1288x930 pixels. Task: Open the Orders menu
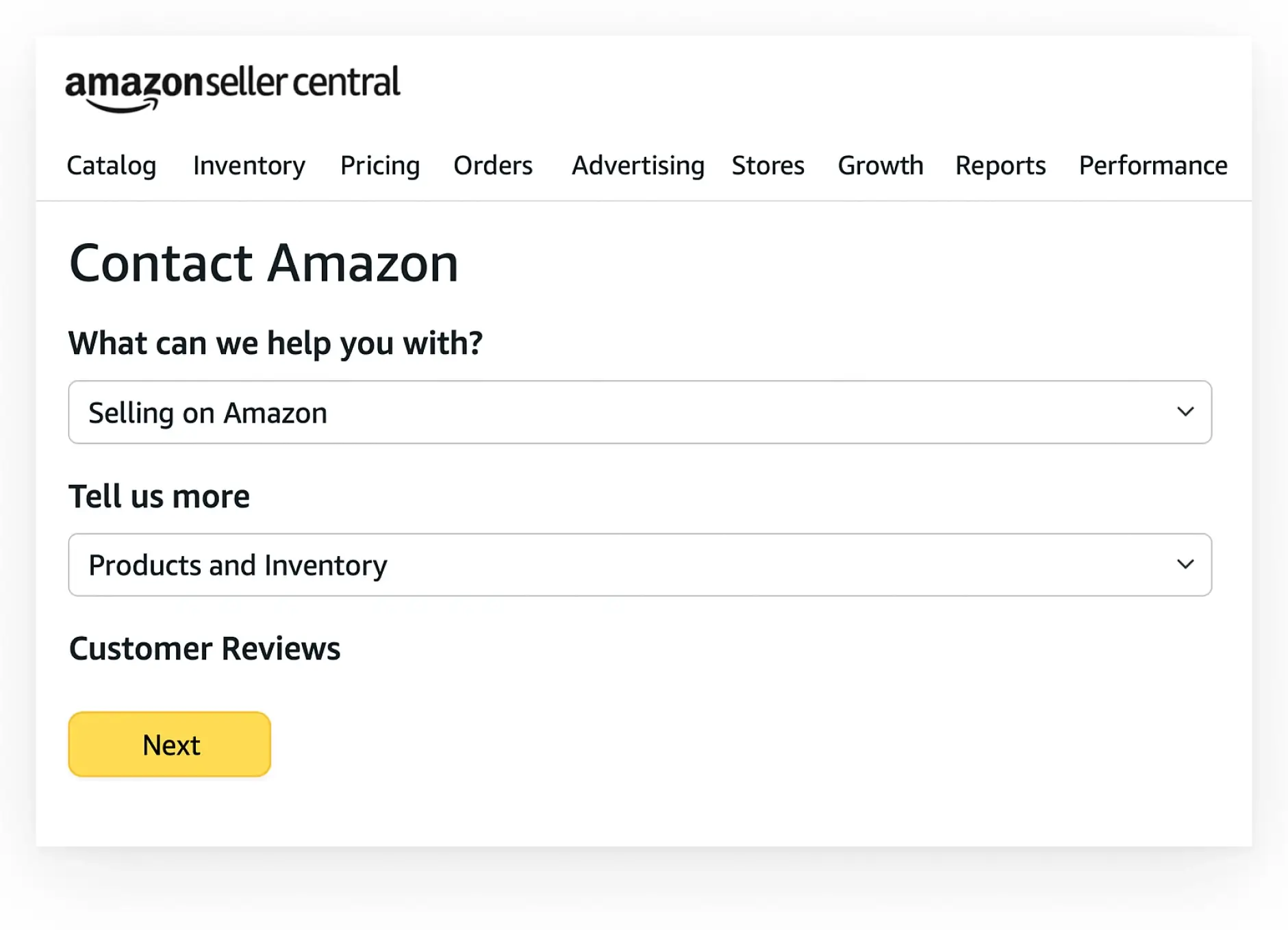click(492, 166)
